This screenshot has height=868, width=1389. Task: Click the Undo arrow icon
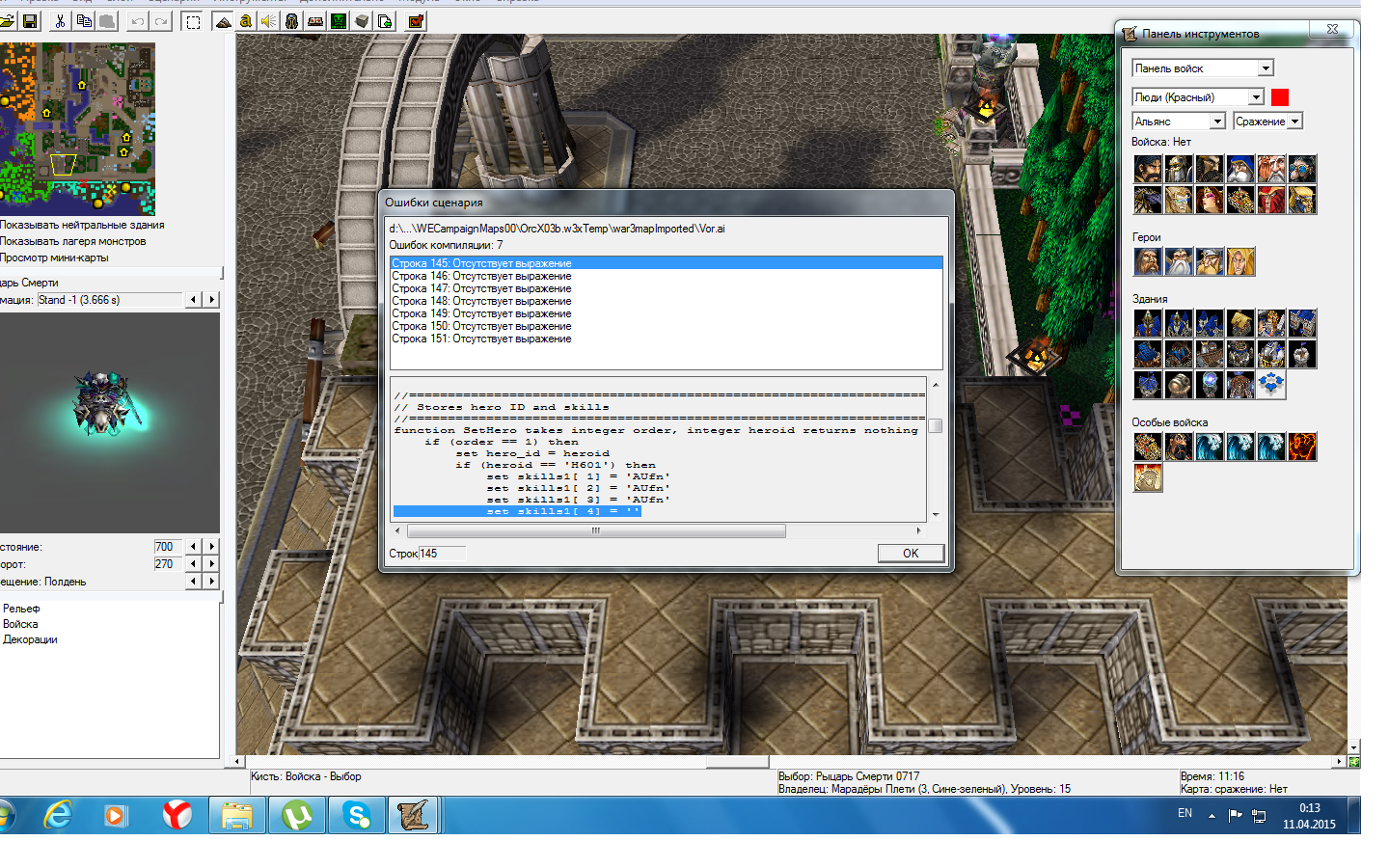[138, 21]
